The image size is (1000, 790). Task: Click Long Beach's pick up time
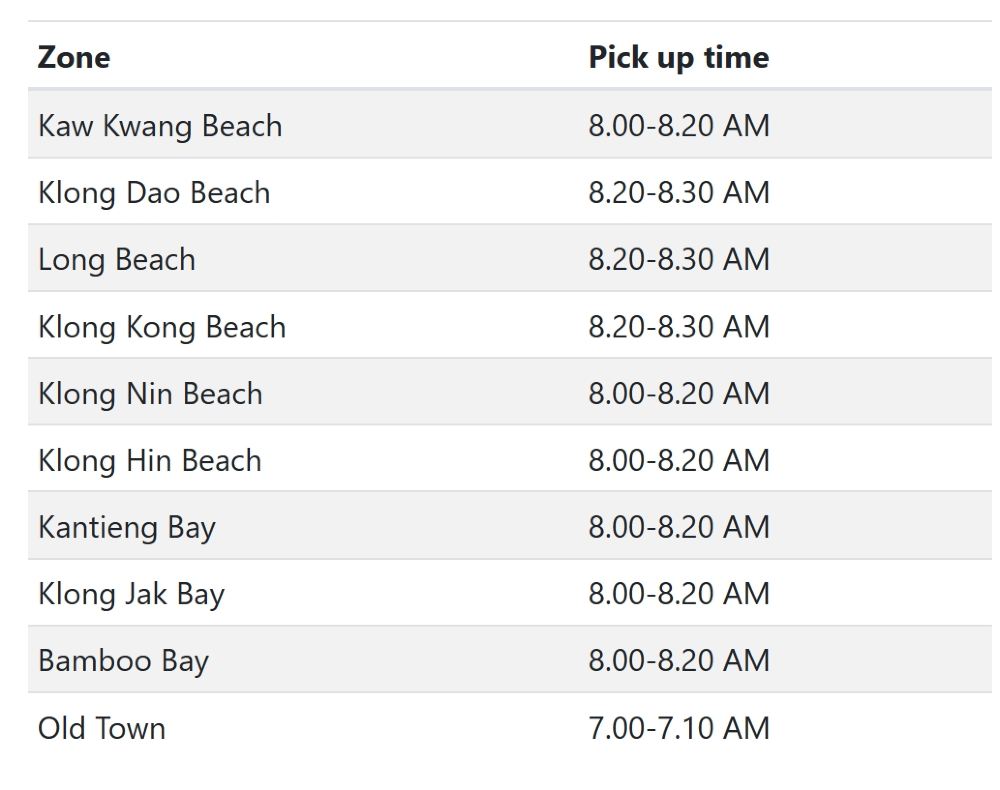pos(679,260)
